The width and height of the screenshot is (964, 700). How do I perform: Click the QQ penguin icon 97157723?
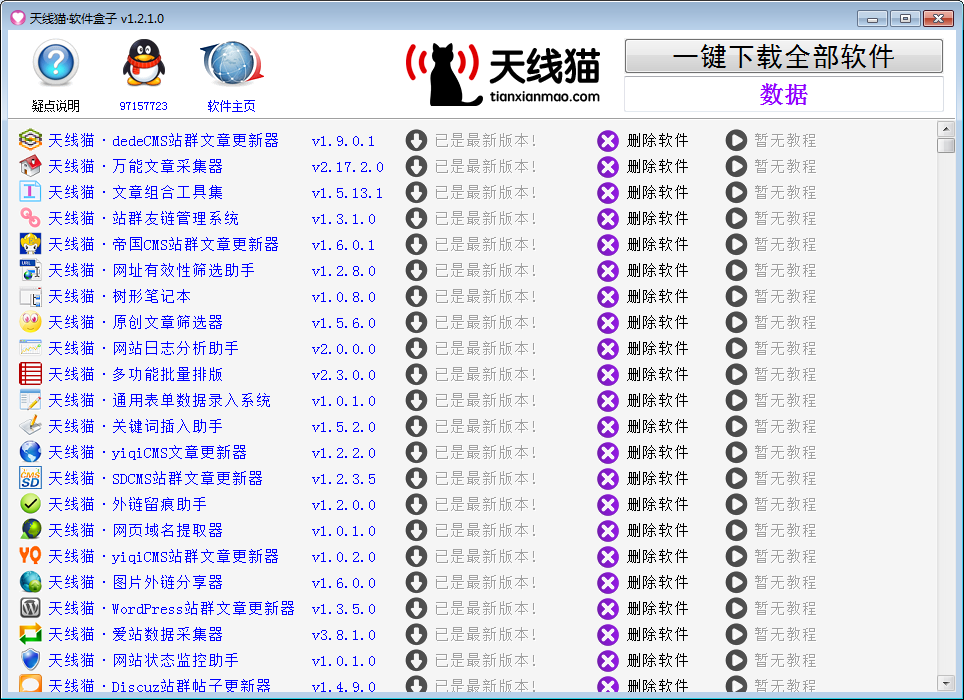(143, 63)
